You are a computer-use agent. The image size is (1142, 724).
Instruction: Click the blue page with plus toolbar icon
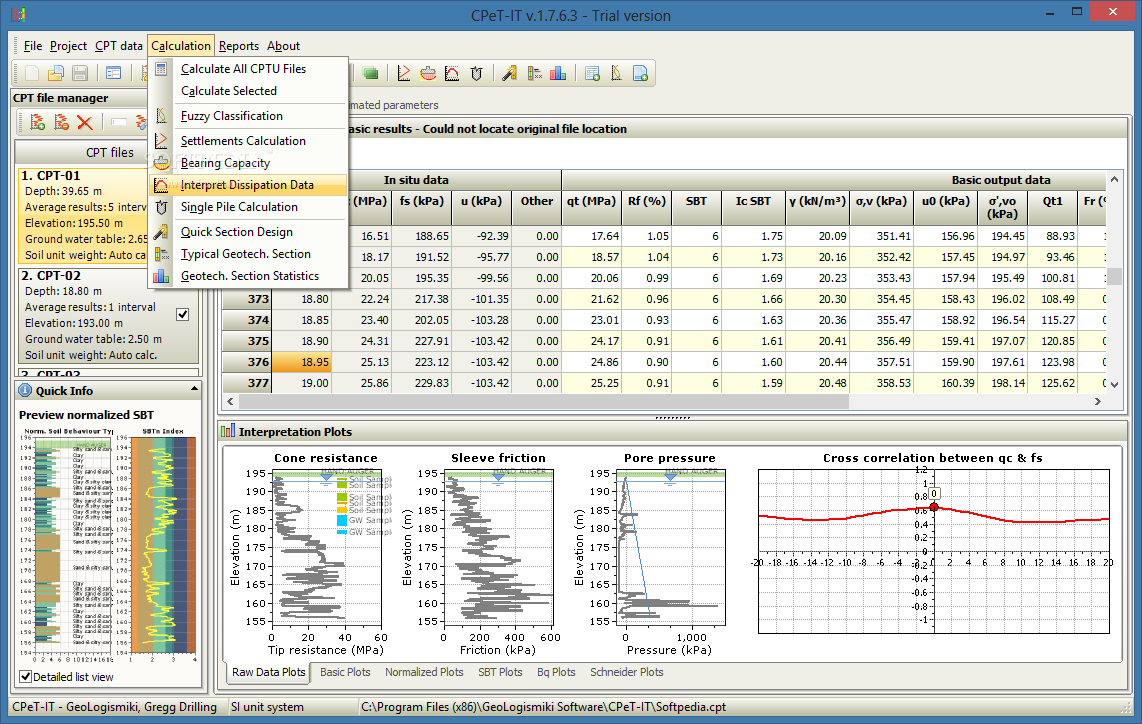point(640,73)
